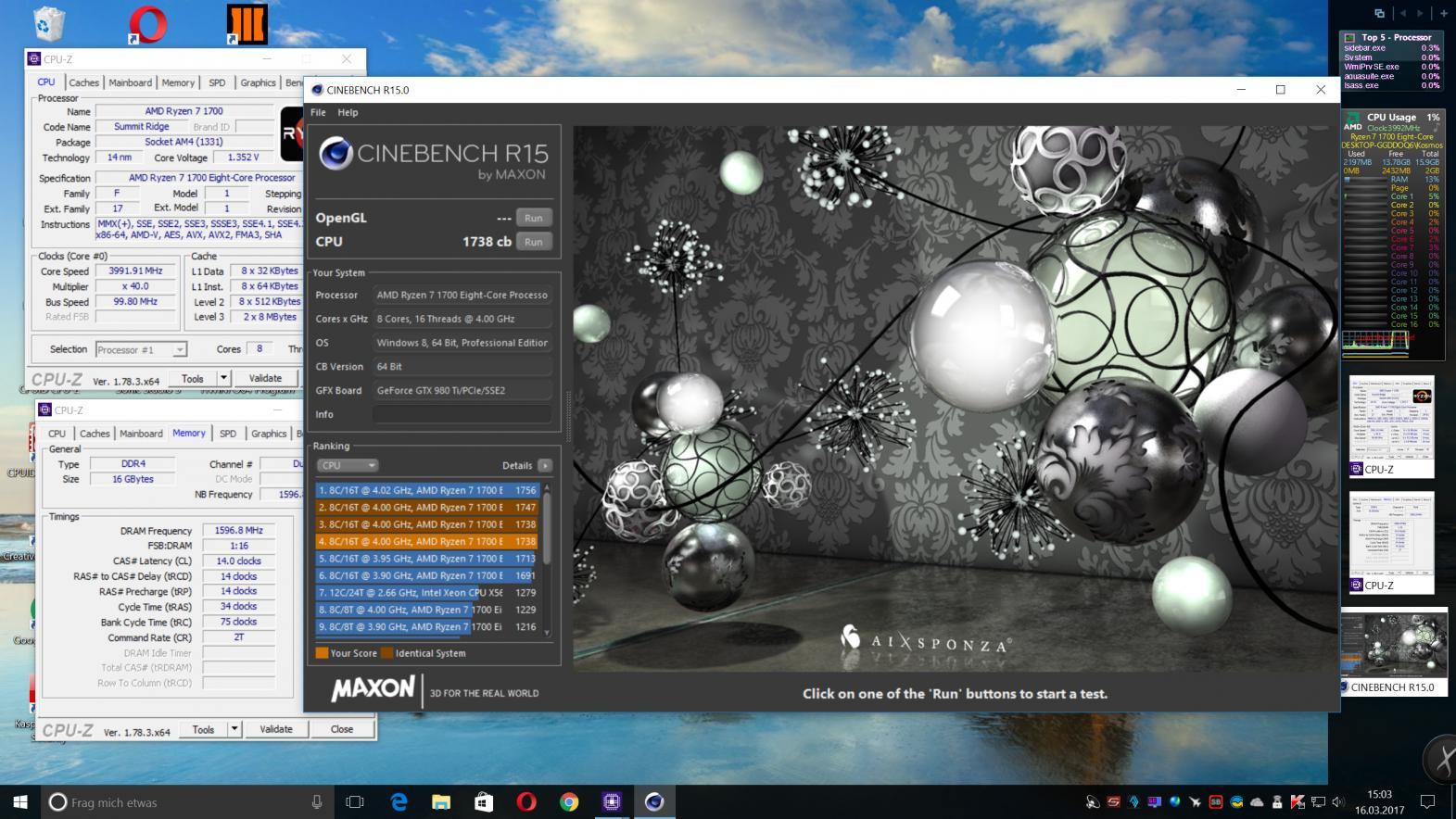The width and height of the screenshot is (1456, 819).
Task: Click the airplane tray icon
Action: coord(1196,802)
